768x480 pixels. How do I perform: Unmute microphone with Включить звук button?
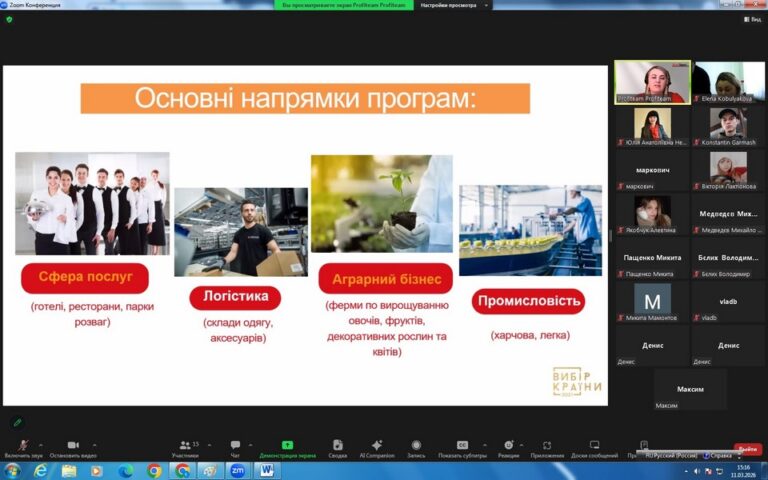tap(22, 446)
